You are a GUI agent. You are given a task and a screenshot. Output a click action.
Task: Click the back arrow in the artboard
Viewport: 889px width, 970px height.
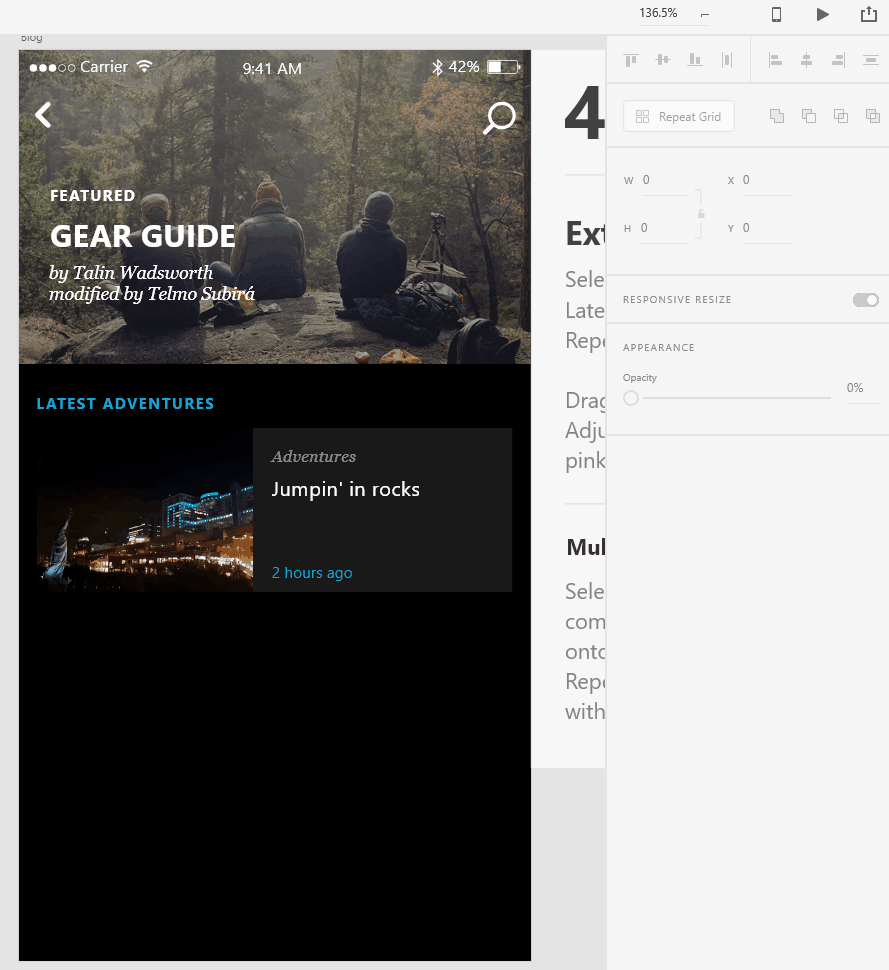tap(43, 115)
